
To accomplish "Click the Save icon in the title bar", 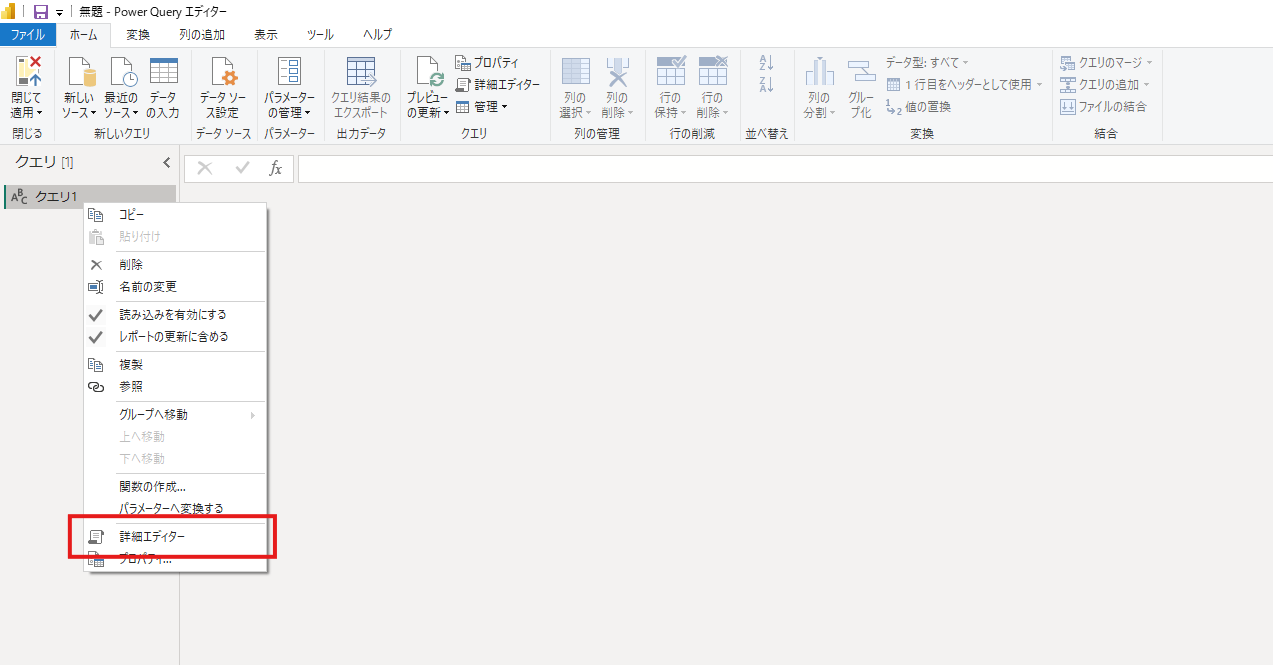I will pyautogui.click(x=41, y=11).
